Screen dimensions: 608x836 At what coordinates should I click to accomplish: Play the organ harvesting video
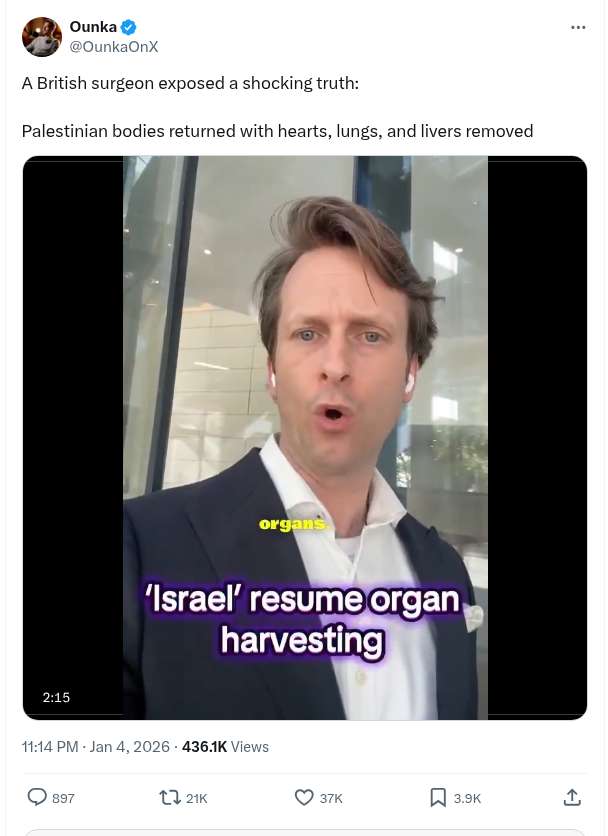(x=305, y=437)
